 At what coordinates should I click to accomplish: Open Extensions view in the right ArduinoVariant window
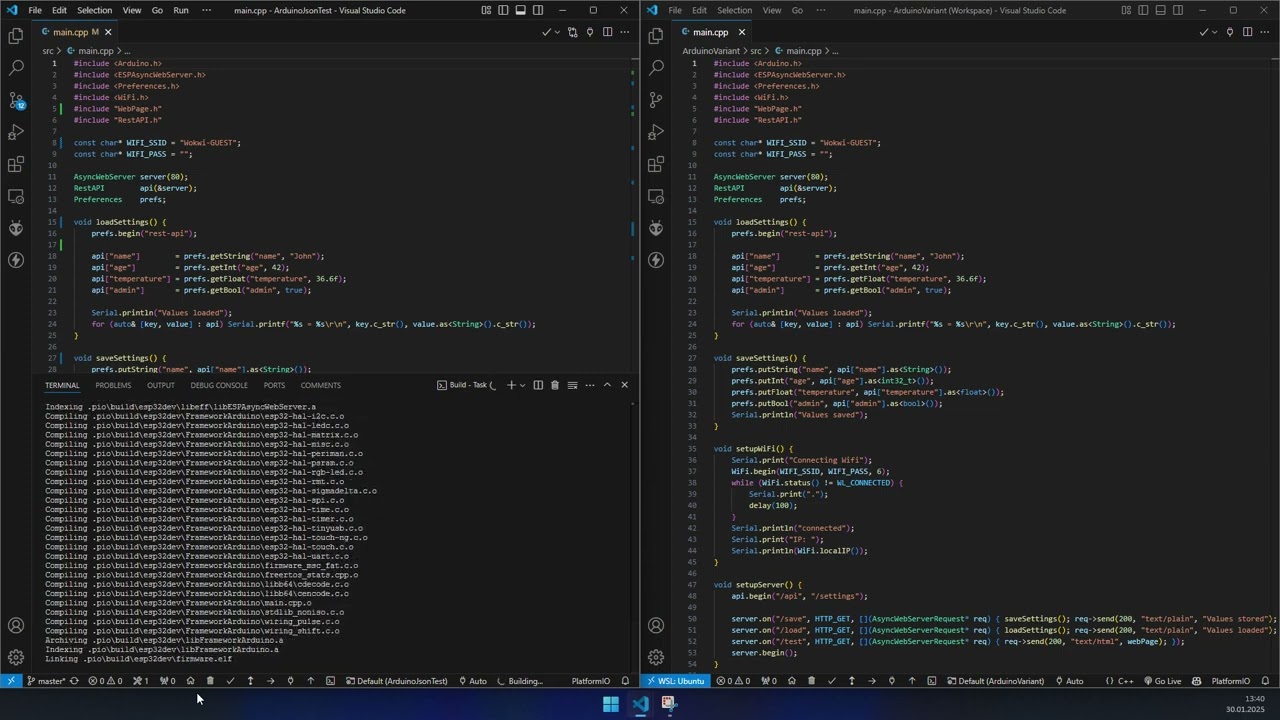(x=656, y=164)
